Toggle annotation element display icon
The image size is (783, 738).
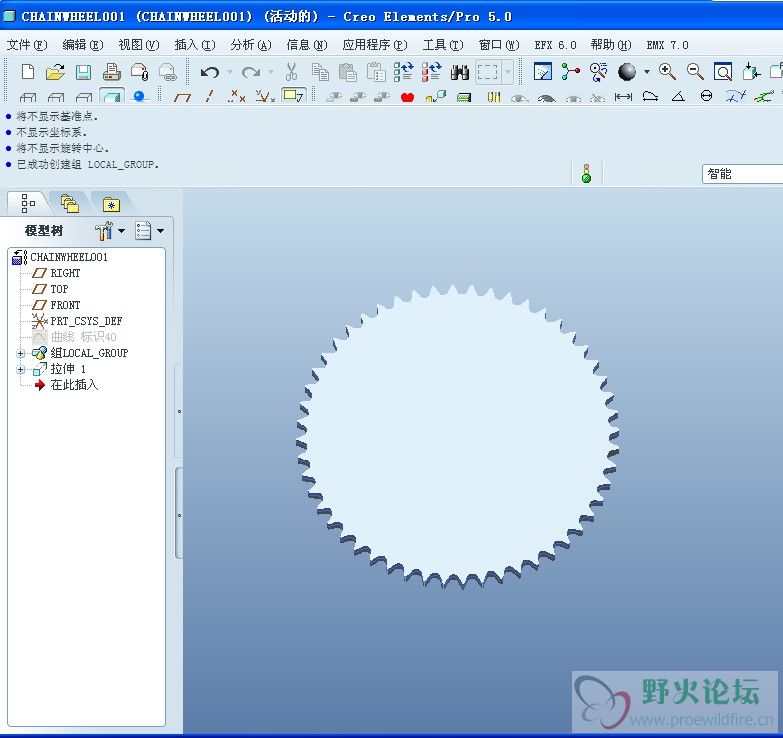293,95
